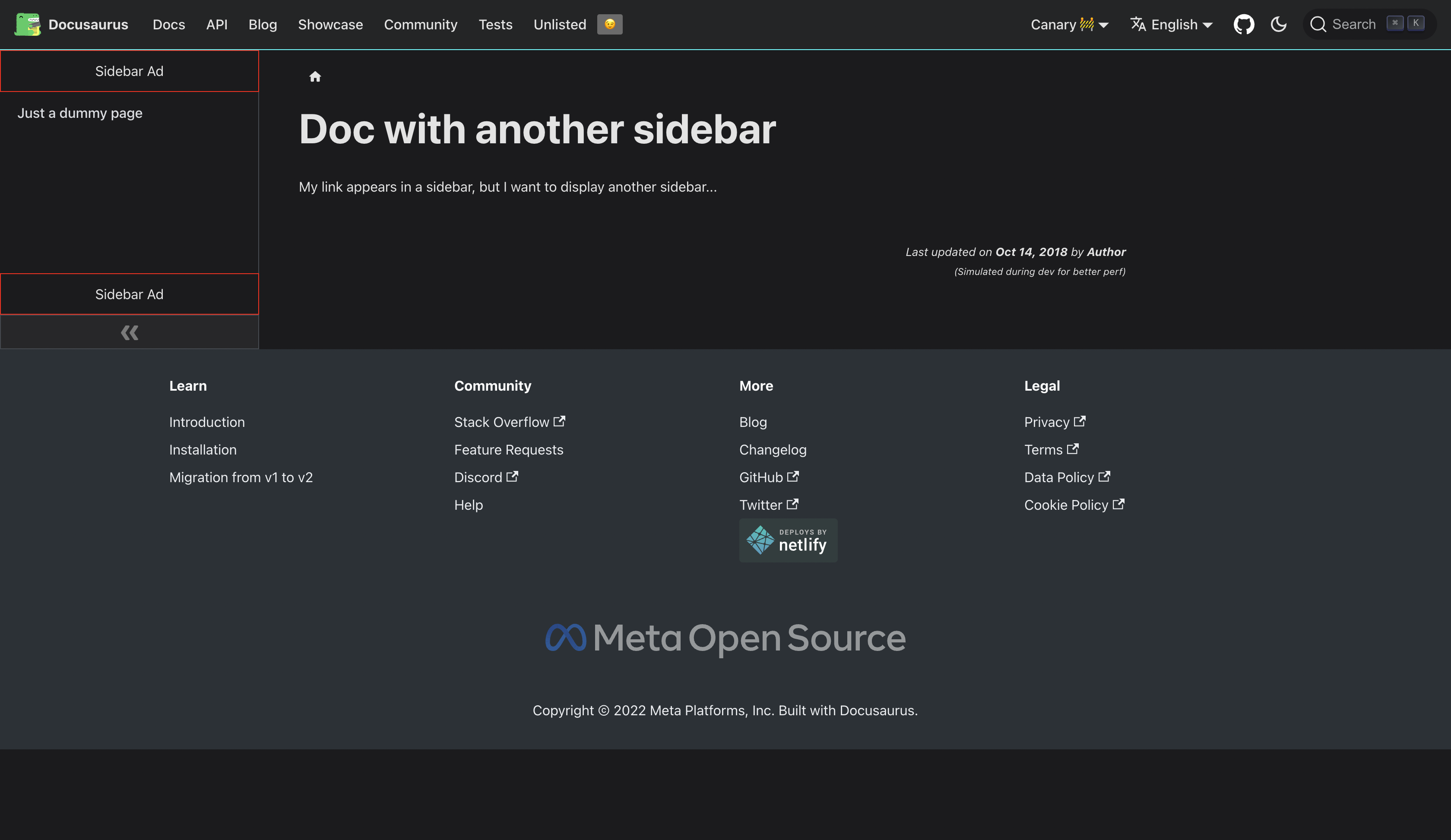The height and width of the screenshot is (840, 1451).
Task: Click the Migration from v1 to v2 link
Action: (241, 477)
